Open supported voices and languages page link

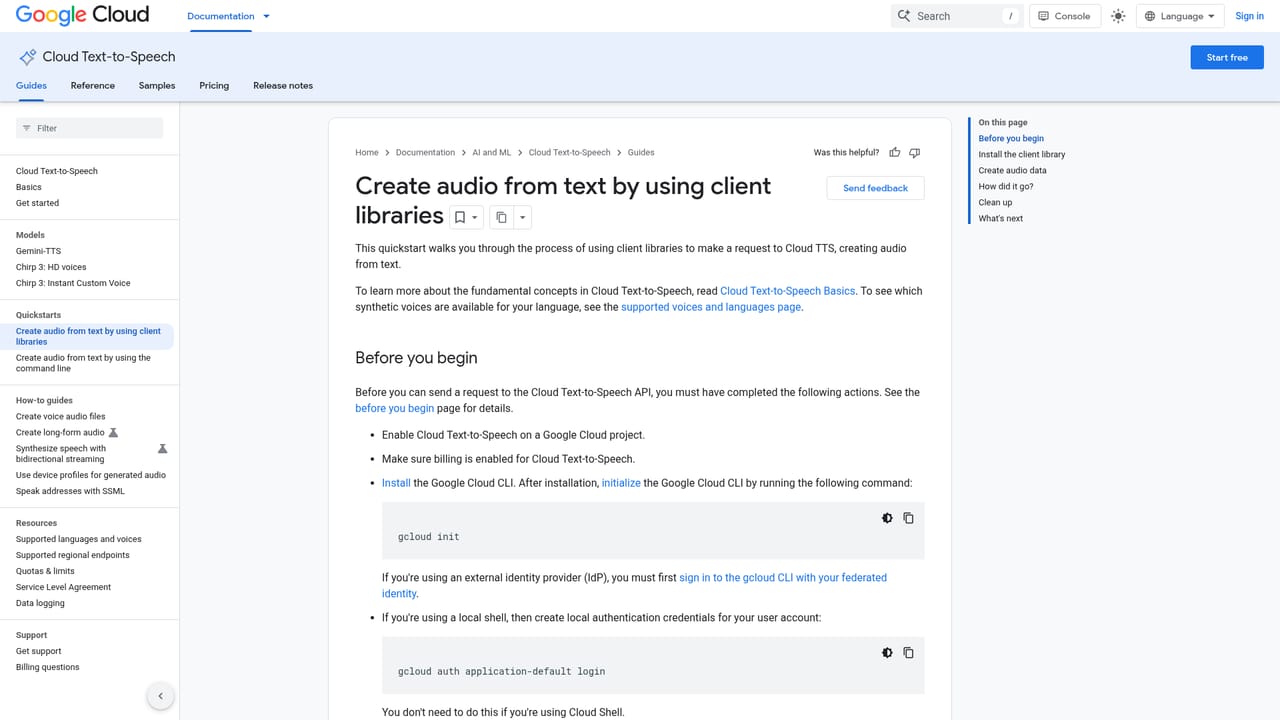point(711,307)
